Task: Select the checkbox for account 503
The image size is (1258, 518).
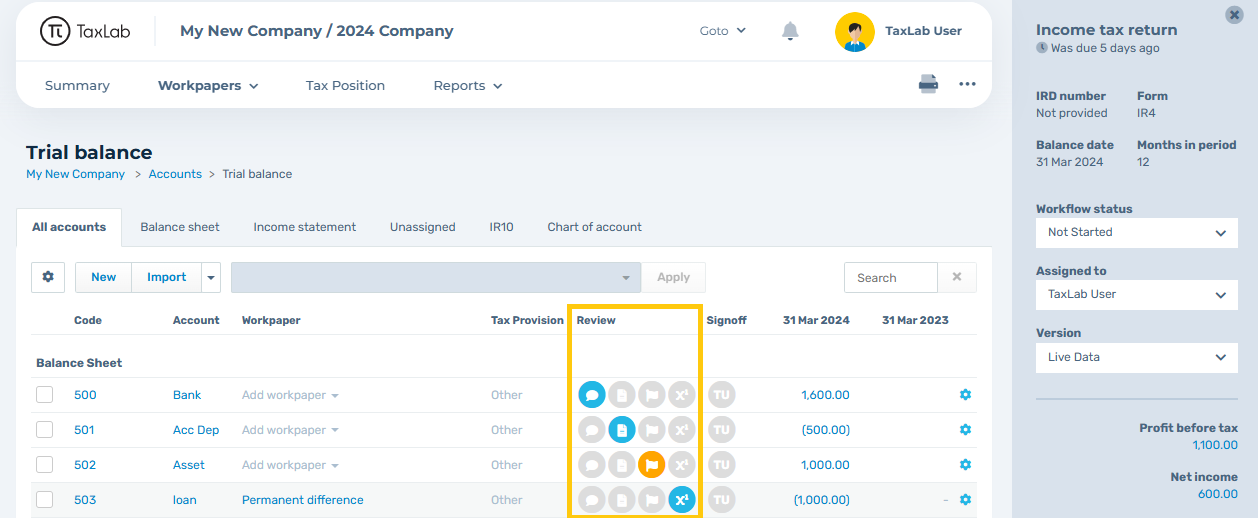Action: (45, 500)
